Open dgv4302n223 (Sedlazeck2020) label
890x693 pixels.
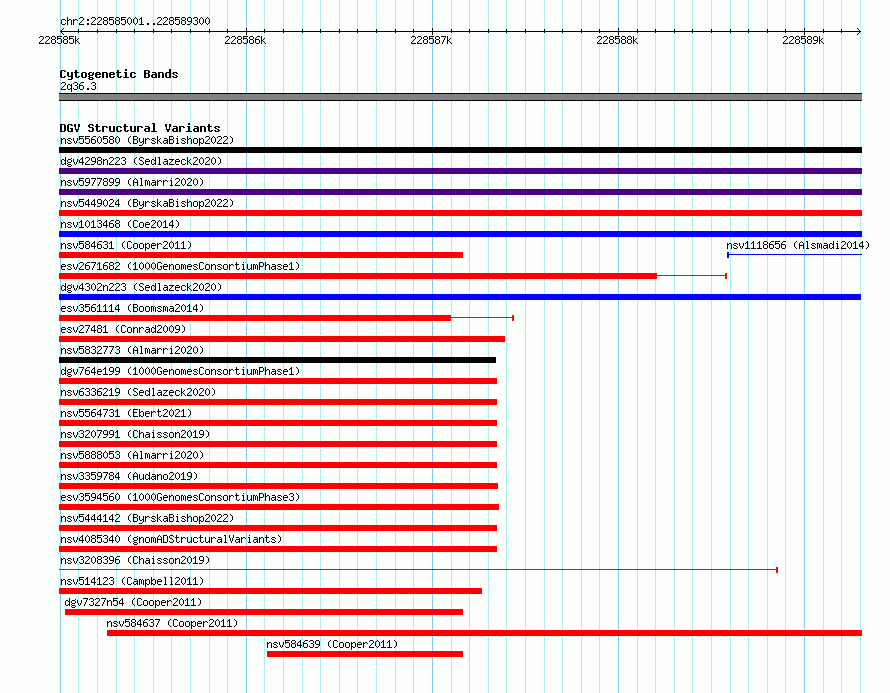coord(141,287)
